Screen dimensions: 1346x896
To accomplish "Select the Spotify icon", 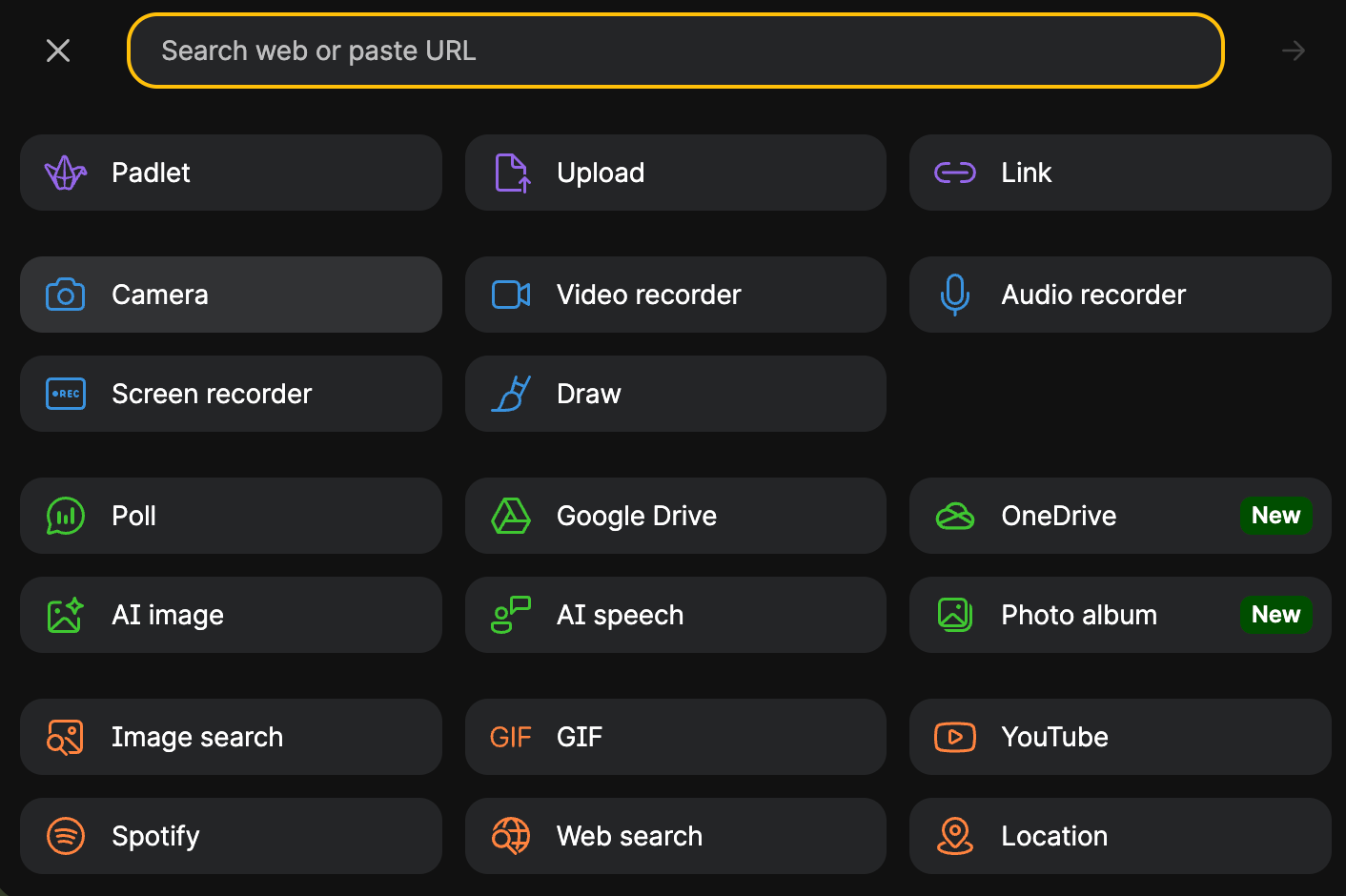I will pyautogui.click(x=65, y=836).
